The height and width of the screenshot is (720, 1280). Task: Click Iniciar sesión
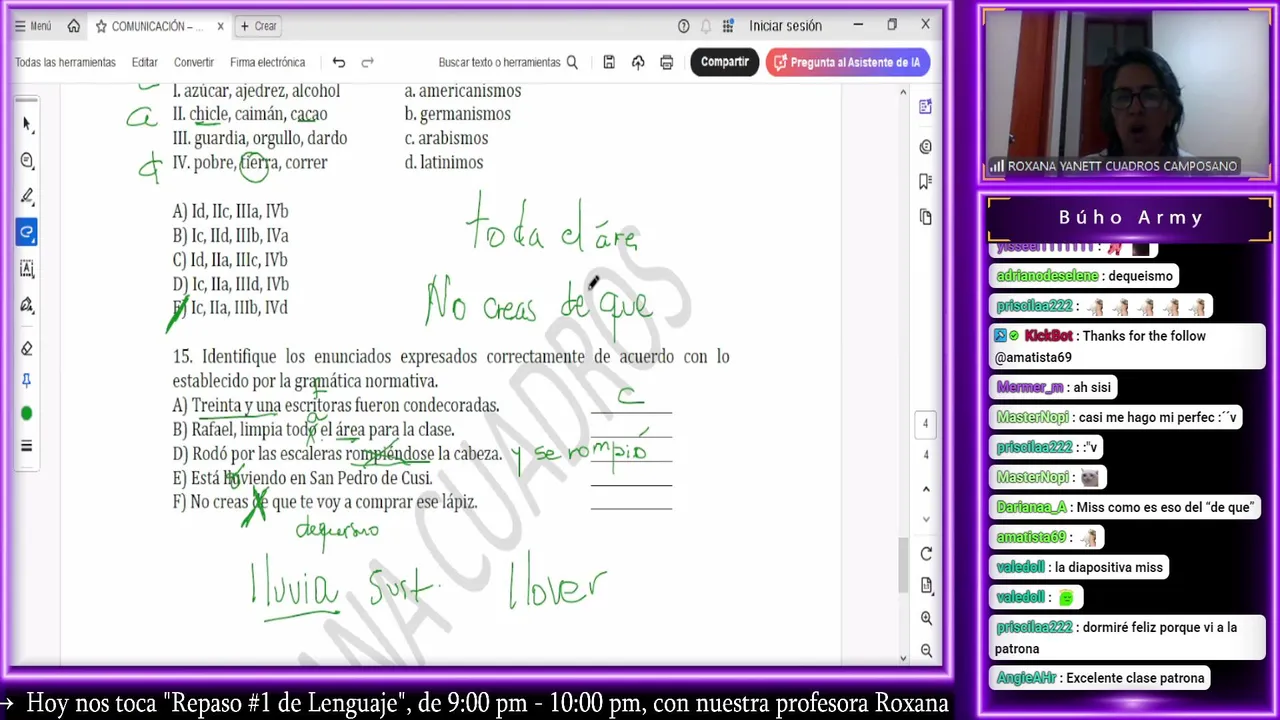pos(785,26)
